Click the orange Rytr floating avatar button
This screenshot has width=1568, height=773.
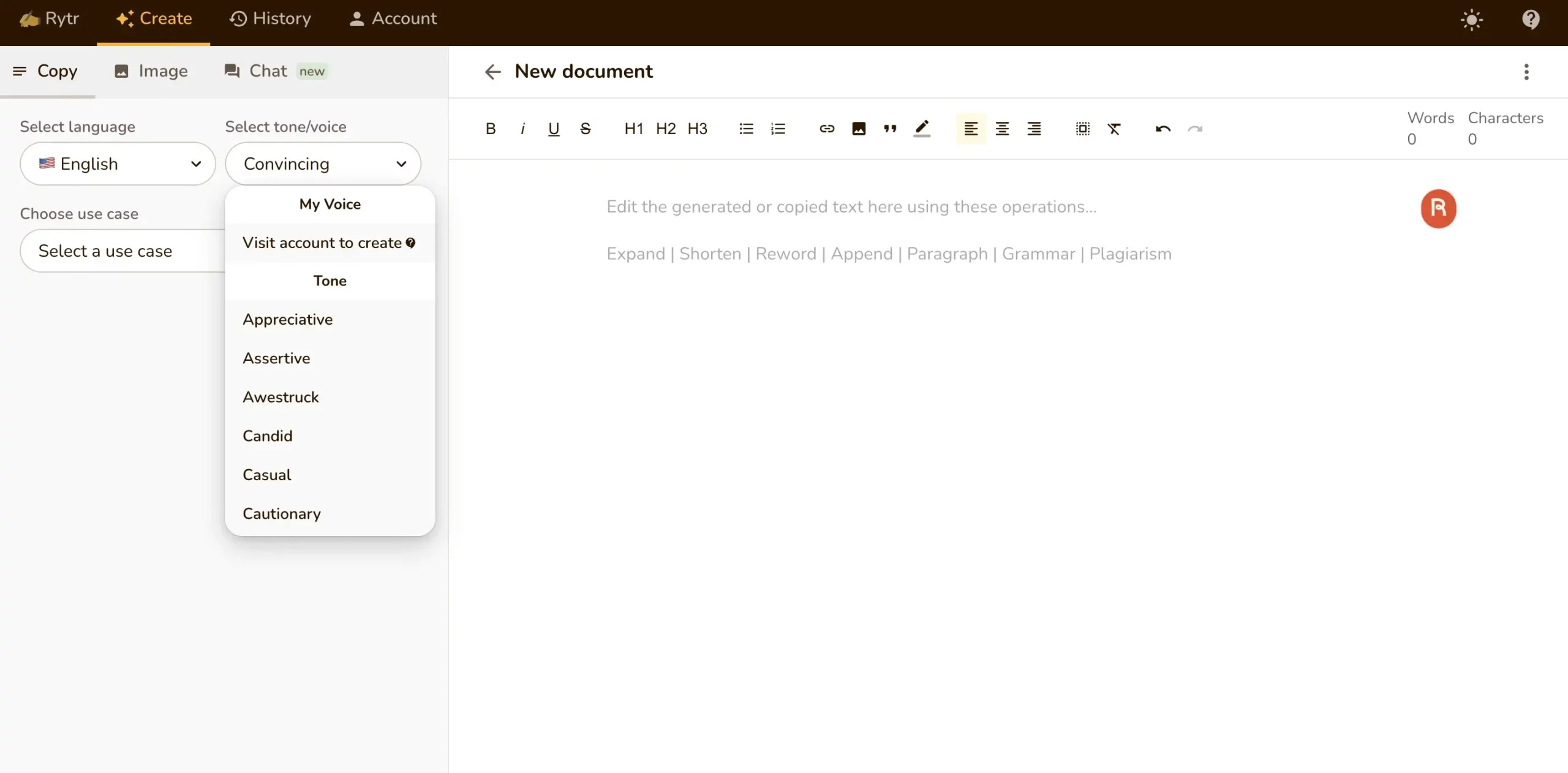pos(1438,208)
